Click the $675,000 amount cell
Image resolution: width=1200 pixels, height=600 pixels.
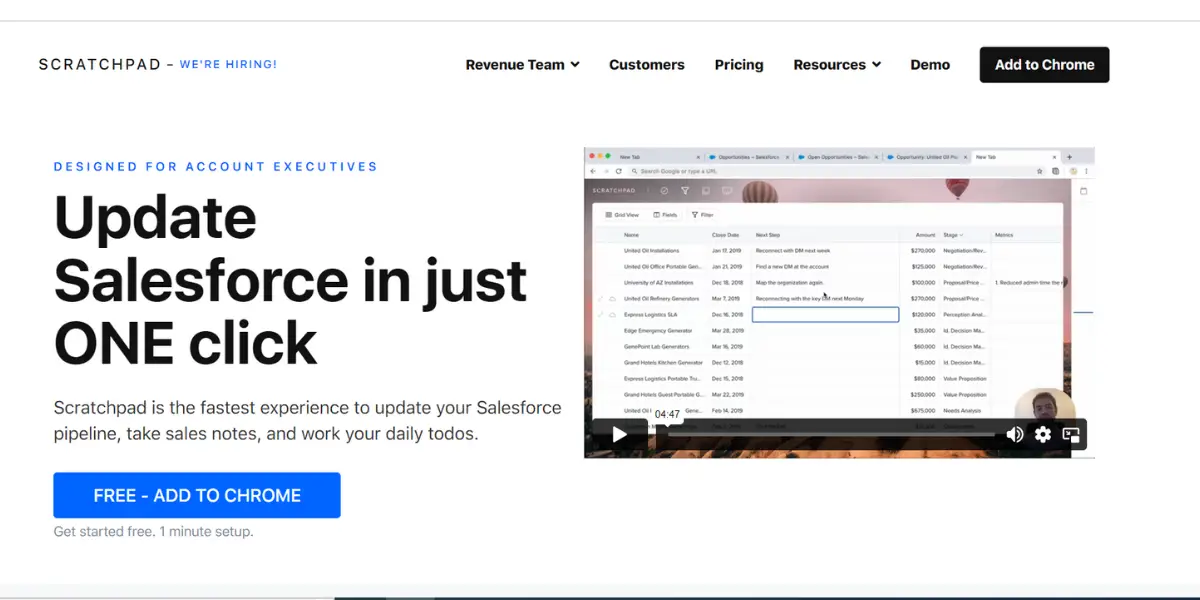point(923,411)
